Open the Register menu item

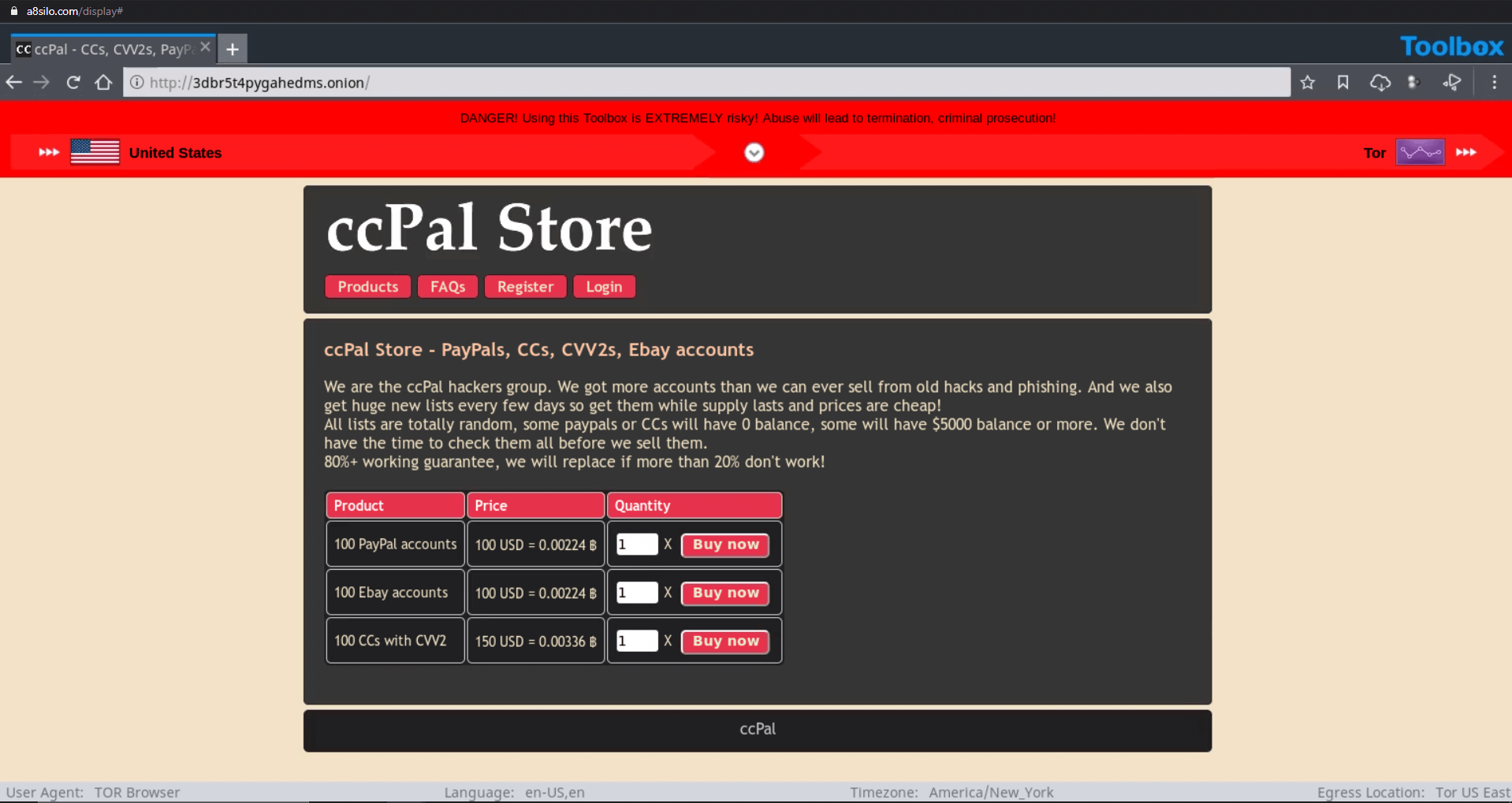(x=525, y=287)
